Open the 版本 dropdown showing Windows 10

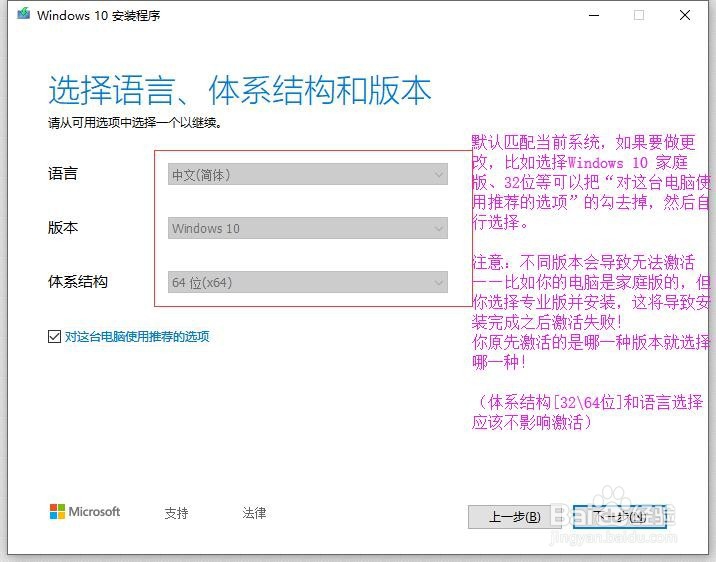point(308,228)
